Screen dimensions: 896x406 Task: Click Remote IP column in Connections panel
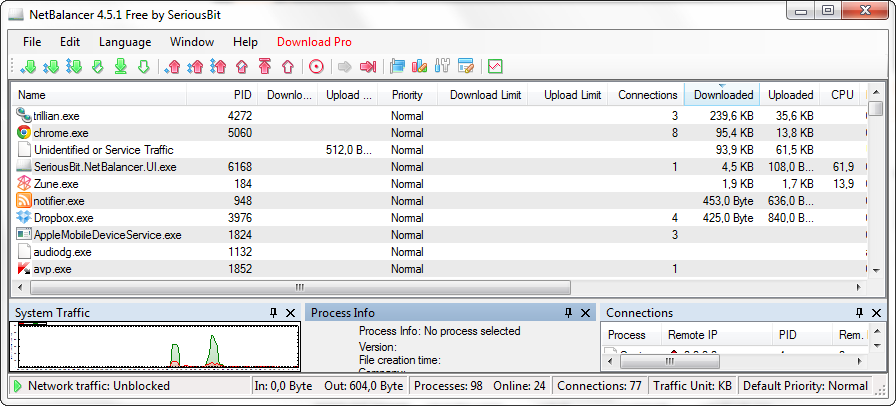(x=717, y=335)
